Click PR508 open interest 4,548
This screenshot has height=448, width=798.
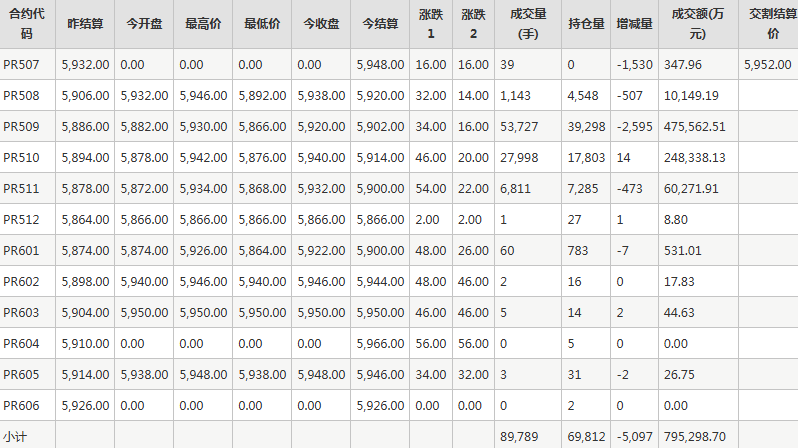click(583, 96)
